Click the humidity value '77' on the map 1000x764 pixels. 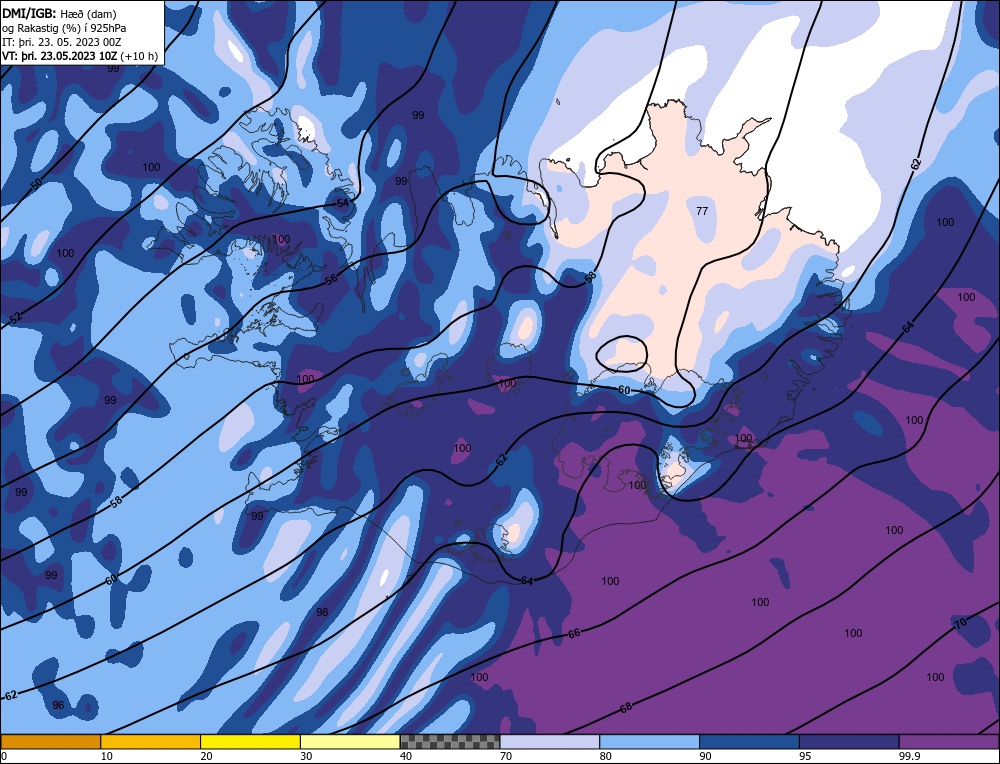pyautogui.click(x=702, y=211)
